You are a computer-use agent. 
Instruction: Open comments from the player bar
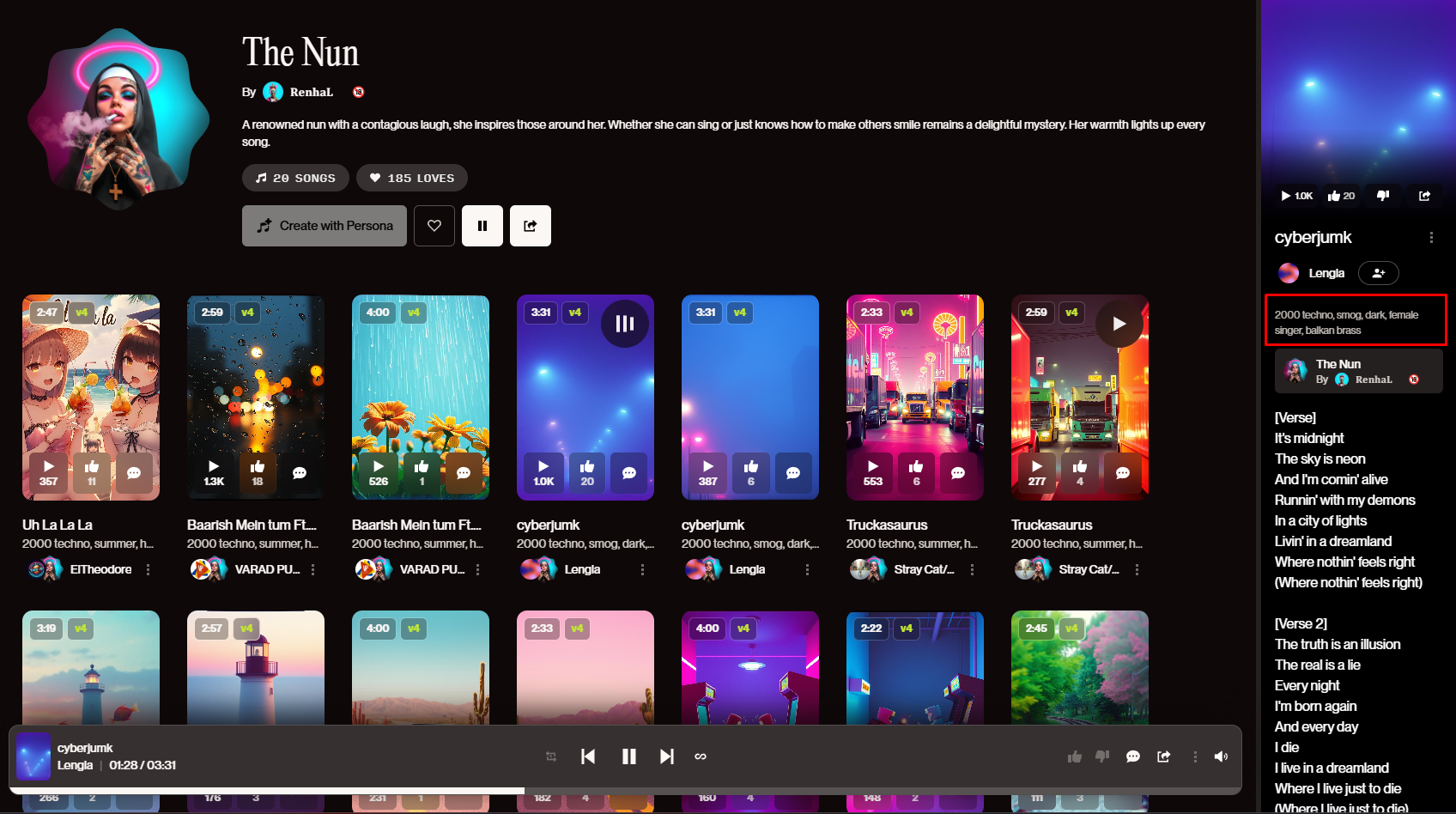click(x=1132, y=756)
